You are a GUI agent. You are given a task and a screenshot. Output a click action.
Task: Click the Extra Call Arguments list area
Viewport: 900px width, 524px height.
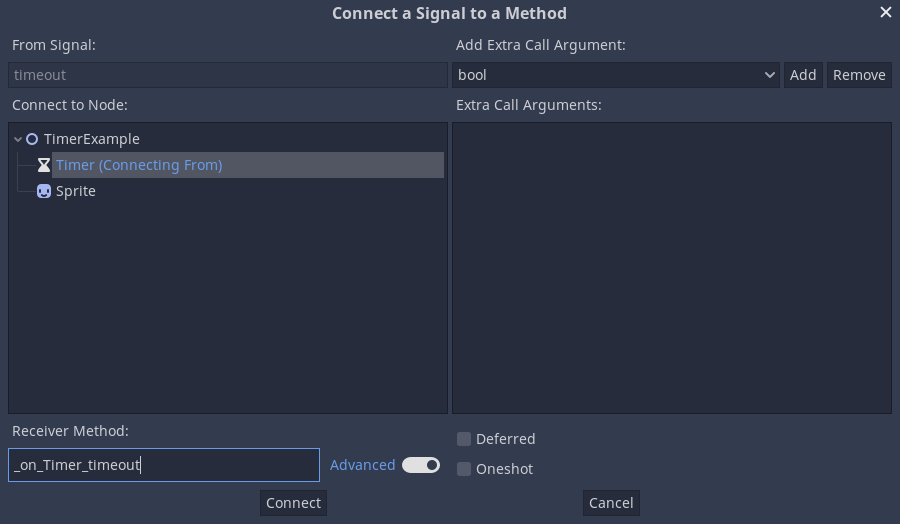coord(671,267)
